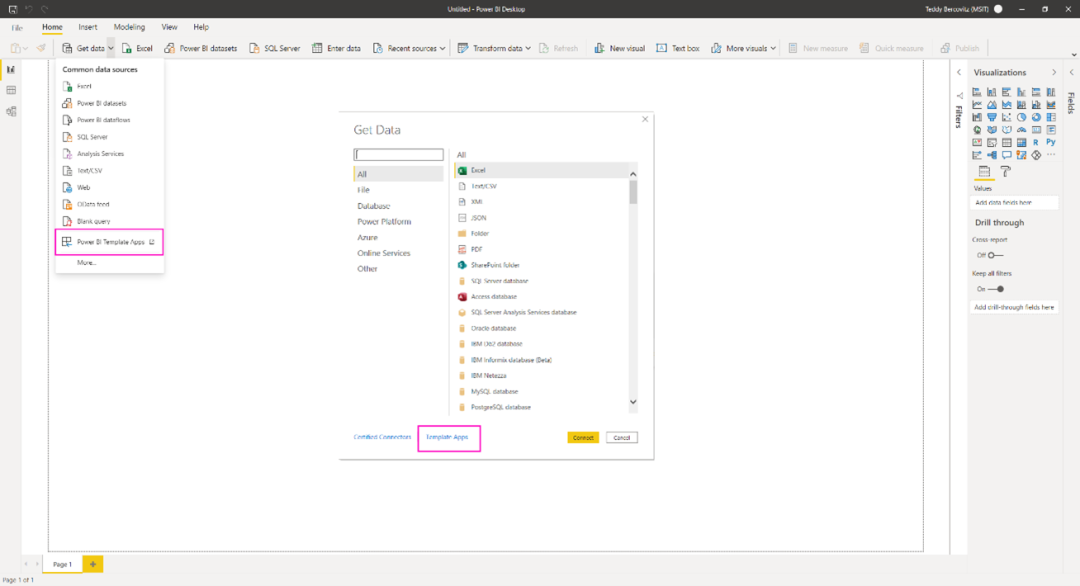Expand the Get data dropdown arrow
The image size is (1080, 586).
click(110, 48)
